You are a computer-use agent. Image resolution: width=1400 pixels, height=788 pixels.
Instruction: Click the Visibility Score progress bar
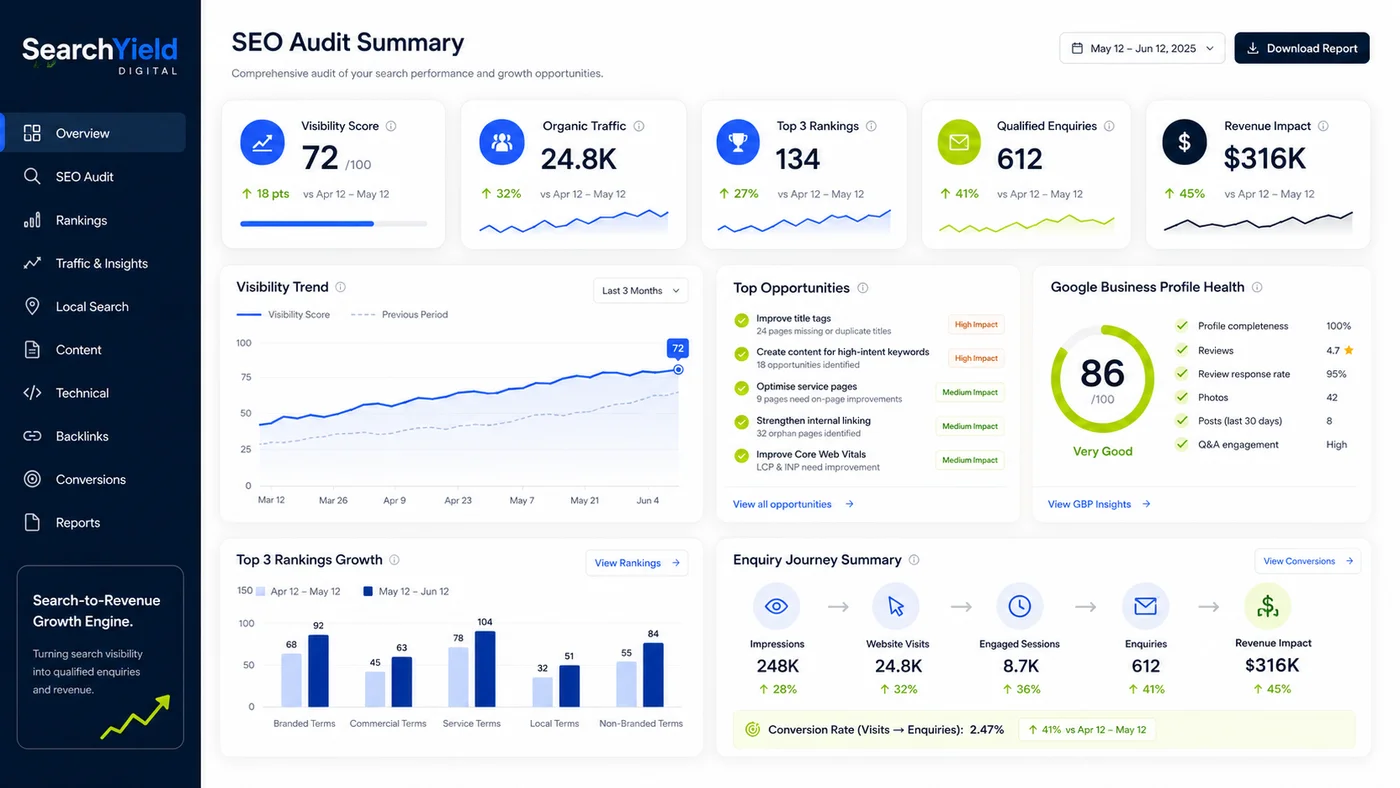point(333,224)
